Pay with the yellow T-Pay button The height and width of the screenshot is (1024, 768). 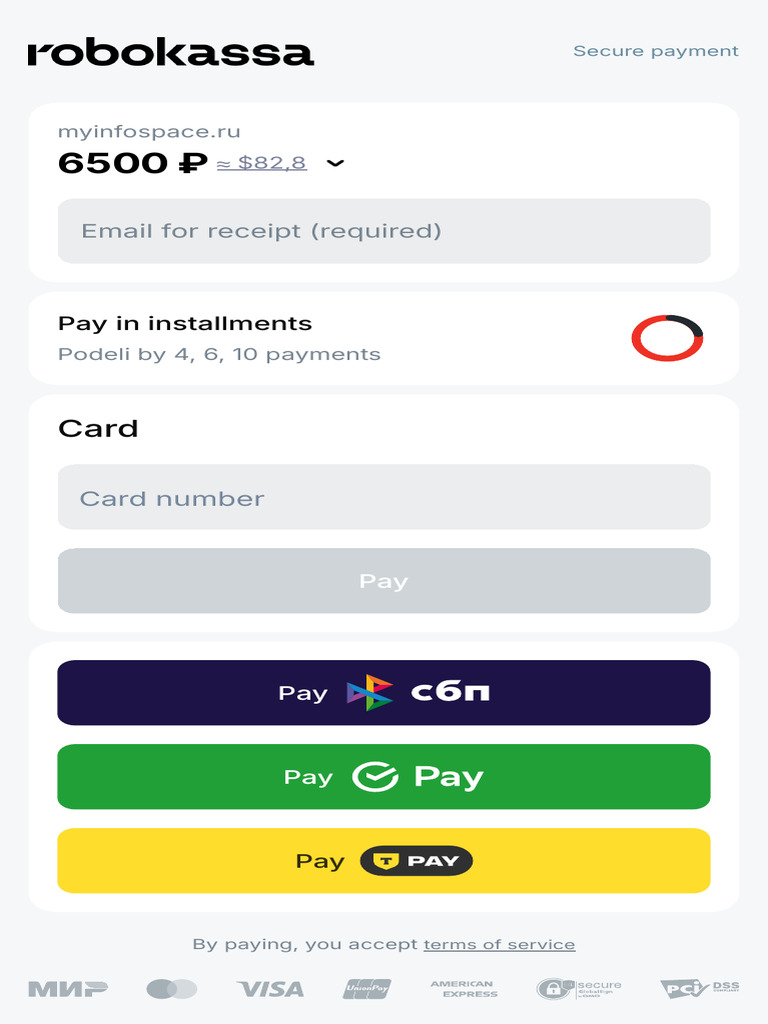click(x=384, y=860)
